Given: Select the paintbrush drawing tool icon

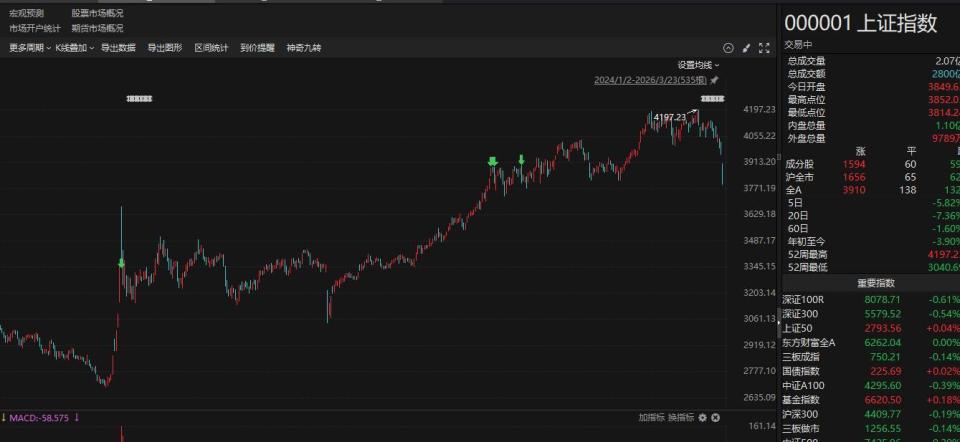Looking at the screenshot, I should tap(746, 48).
